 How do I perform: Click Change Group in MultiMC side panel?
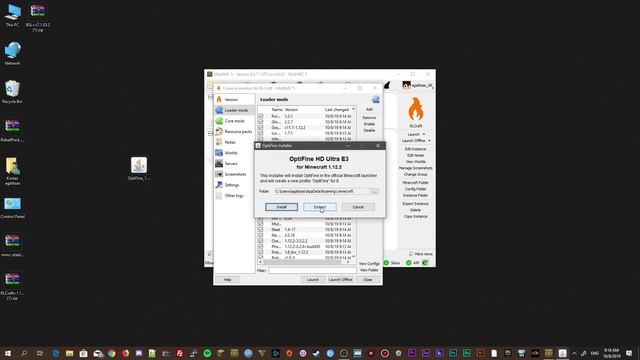point(416,175)
